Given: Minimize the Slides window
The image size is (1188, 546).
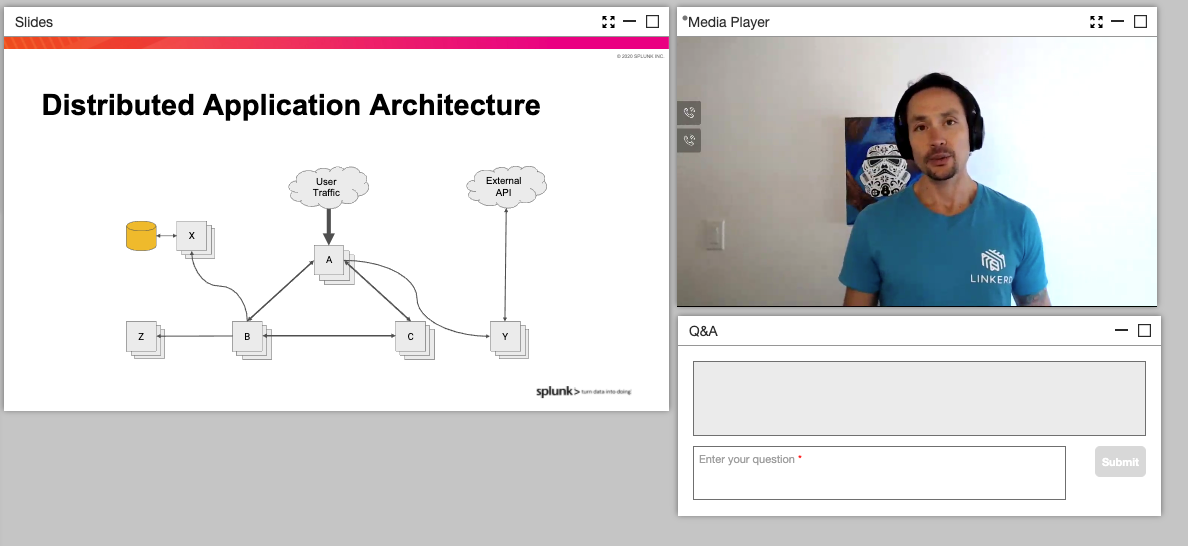Looking at the screenshot, I should pos(630,21).
